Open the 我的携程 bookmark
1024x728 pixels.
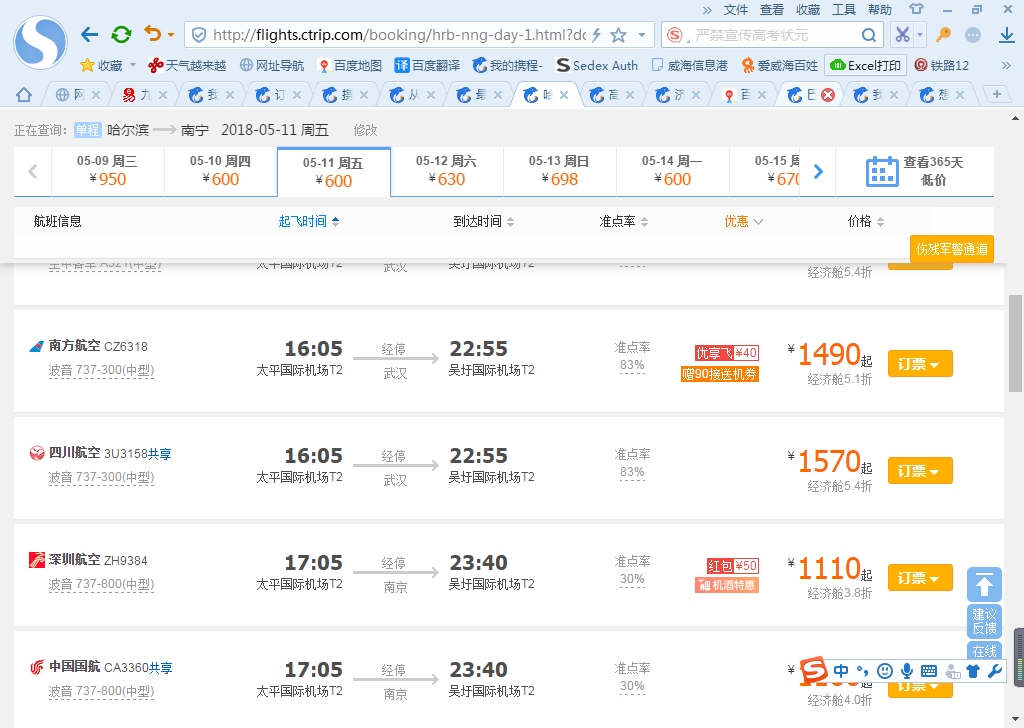click(507, 65)
